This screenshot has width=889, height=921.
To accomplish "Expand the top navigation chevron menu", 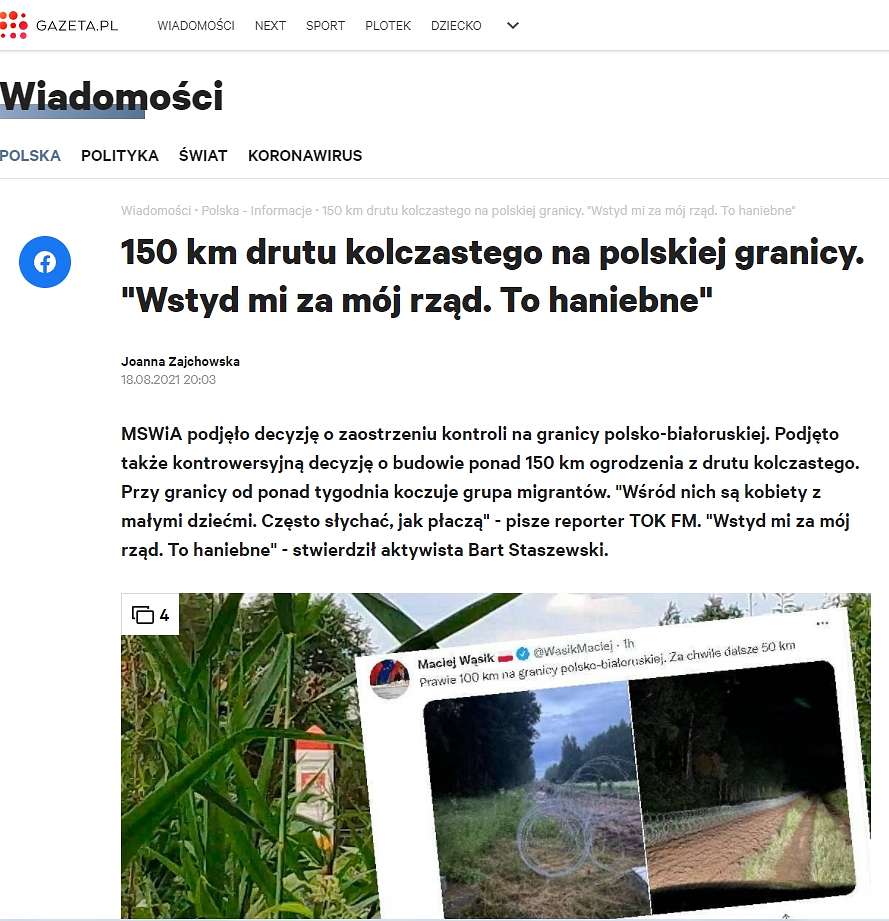I will pos(513,25).
